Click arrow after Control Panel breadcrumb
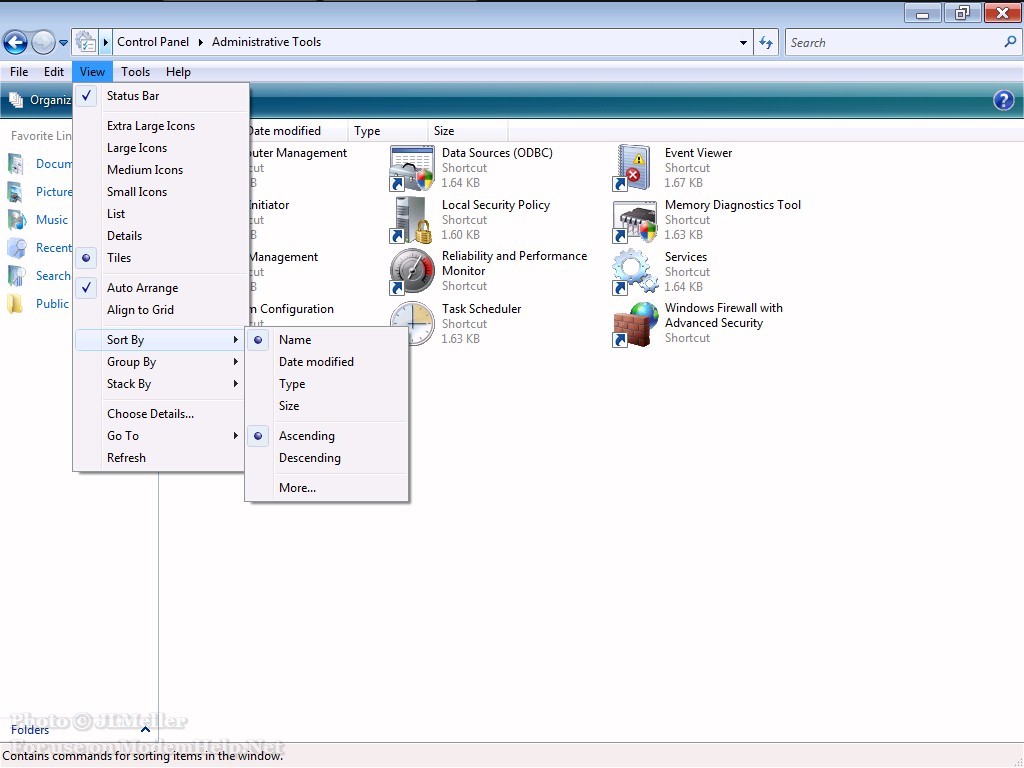The image size is (1024, 768). 200,42
